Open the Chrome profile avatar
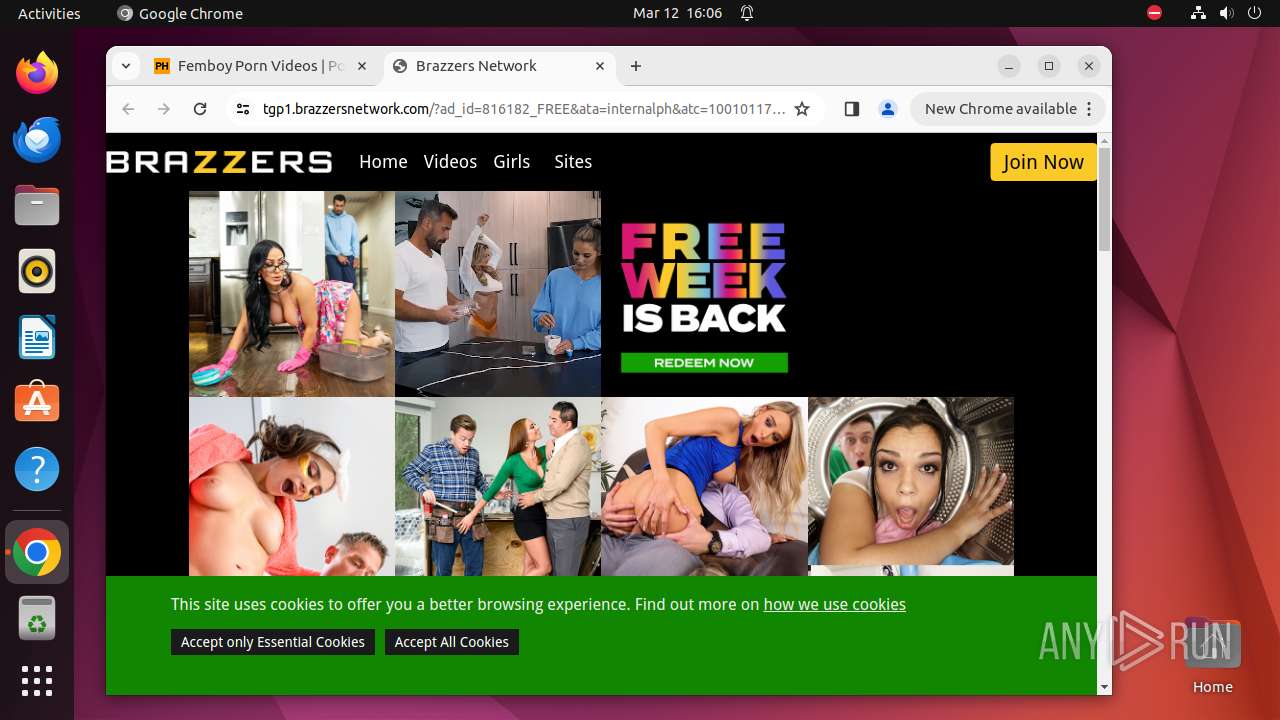This screenshot has height=720, width=1280. click(888, 109)
